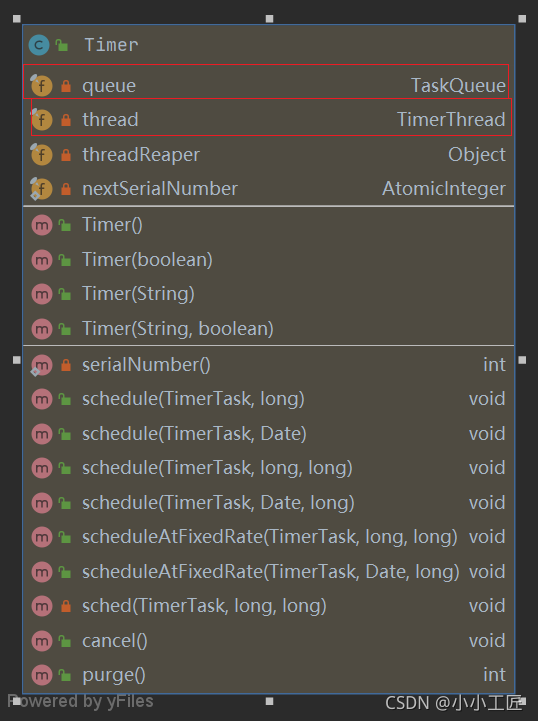This screenshot has width=538, height=721.
Task: Select schedule(TimerTask, long) method text
Action: tap(193, 399)
